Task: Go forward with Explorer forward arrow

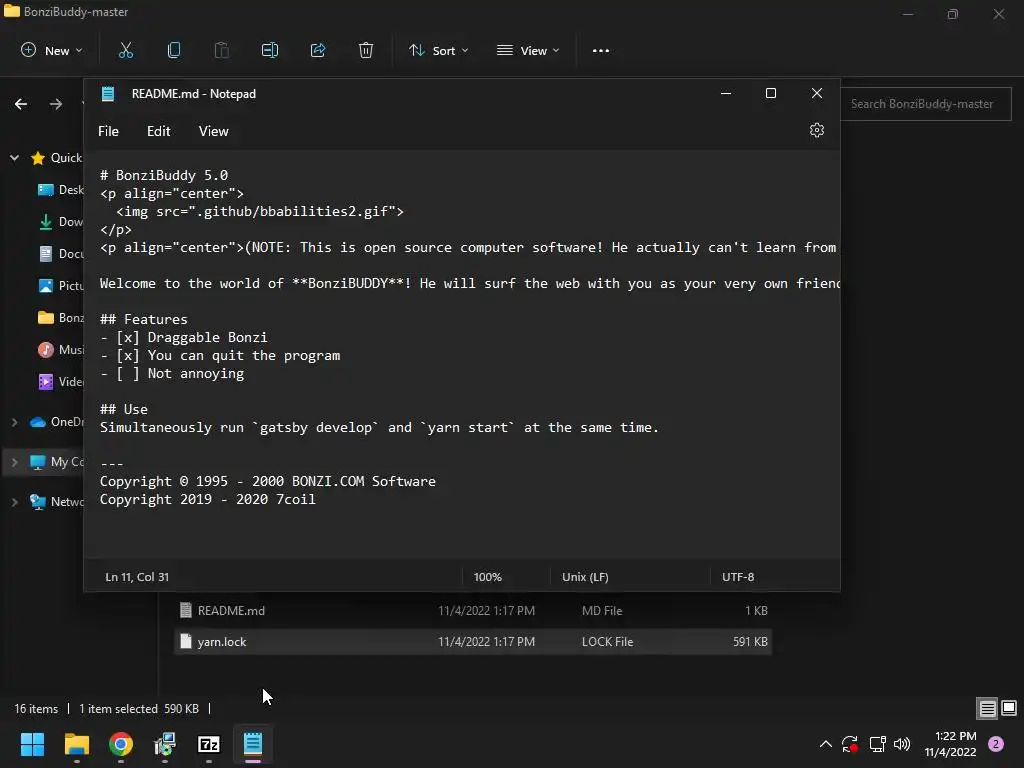Action: click(x=56, y=104)
